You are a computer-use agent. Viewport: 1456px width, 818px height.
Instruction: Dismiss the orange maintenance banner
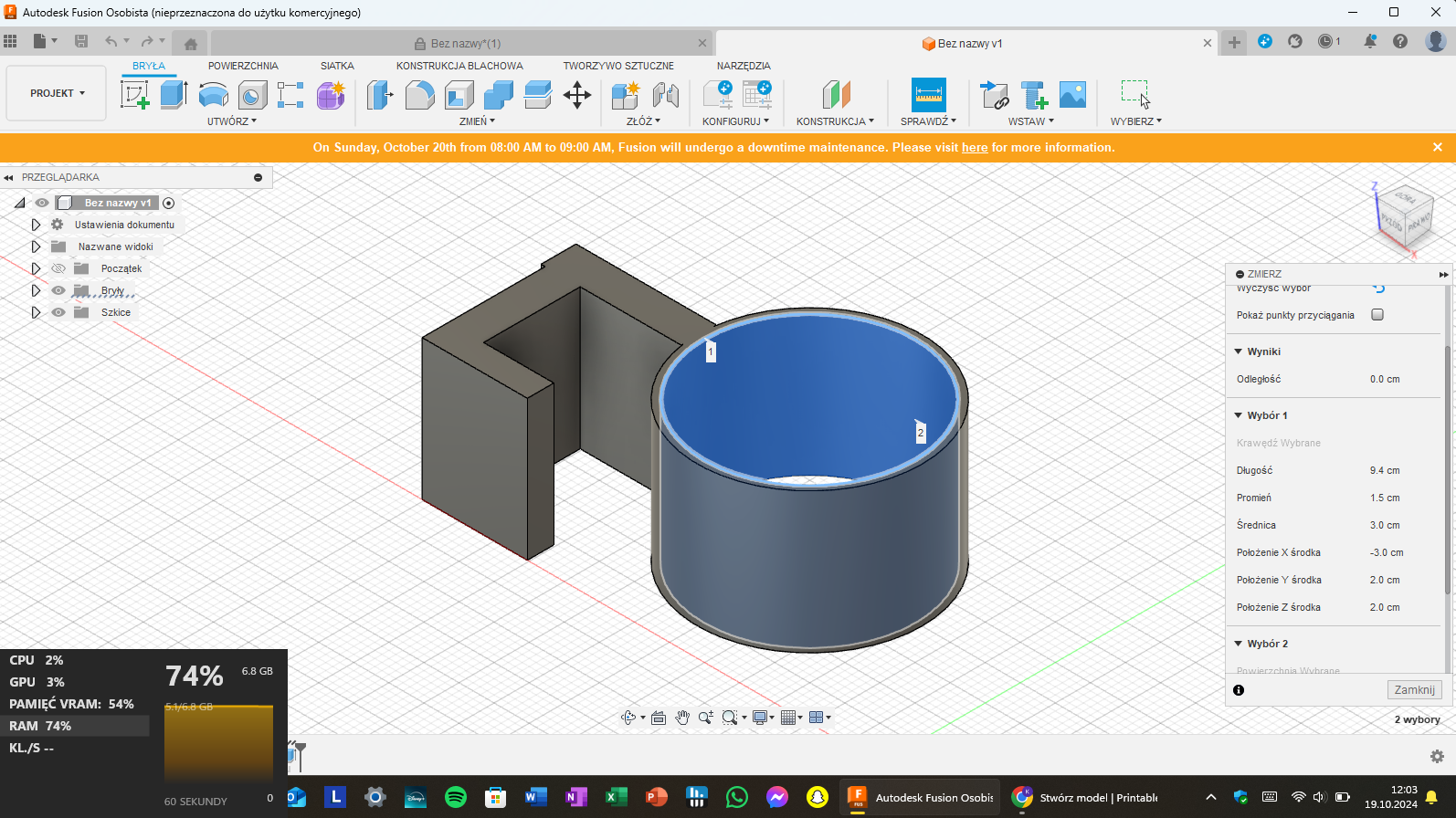click(1438, 147)
